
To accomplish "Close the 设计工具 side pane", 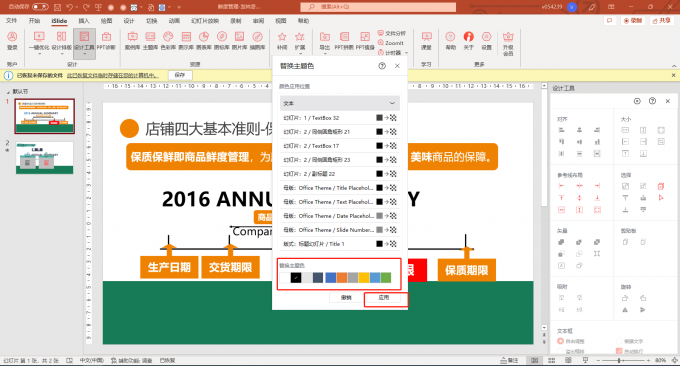I will [x=668, y=101].
